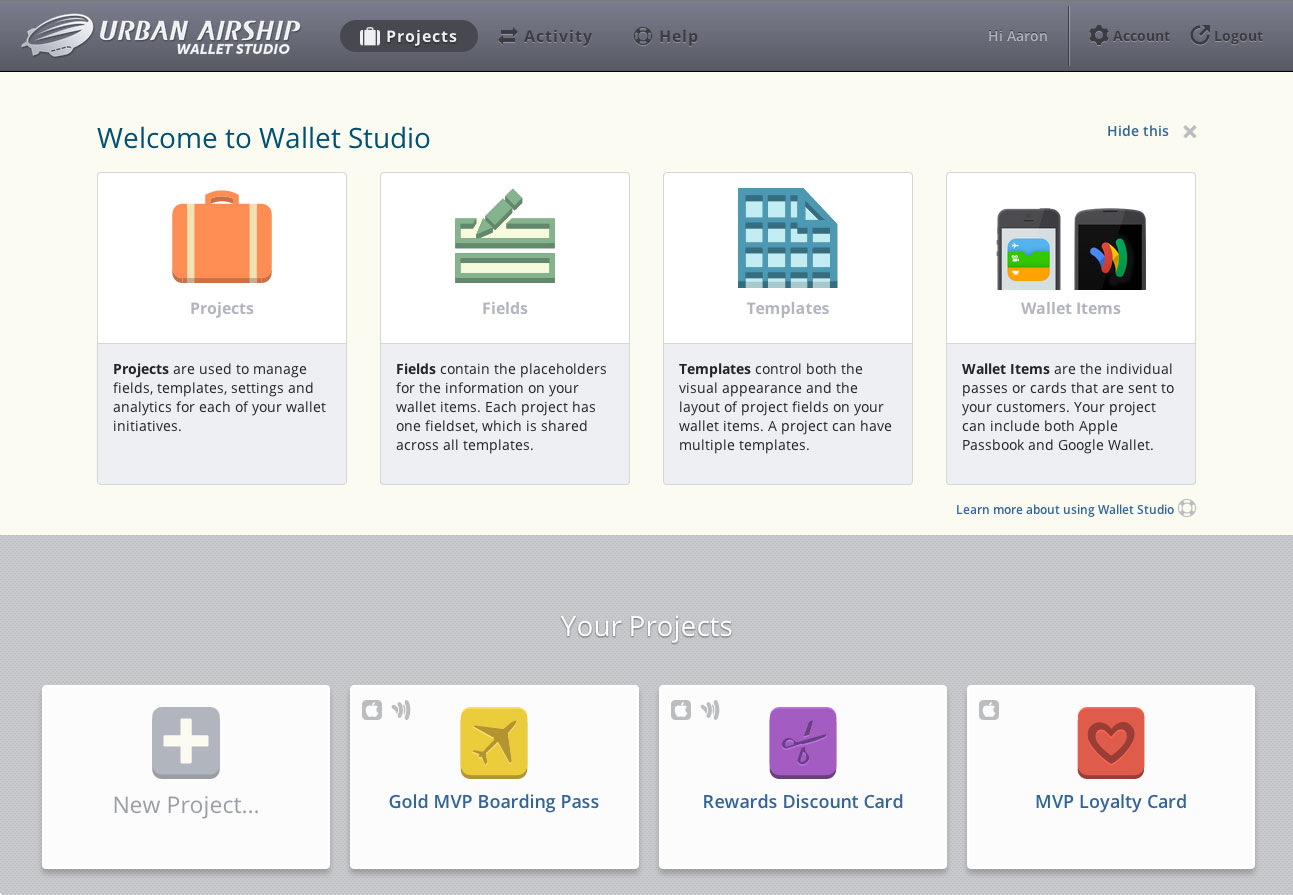The width and height of the screenshot is (1293, 895).
Task: Click the lifesaver icon in Help tab
Action: (643, 36)
